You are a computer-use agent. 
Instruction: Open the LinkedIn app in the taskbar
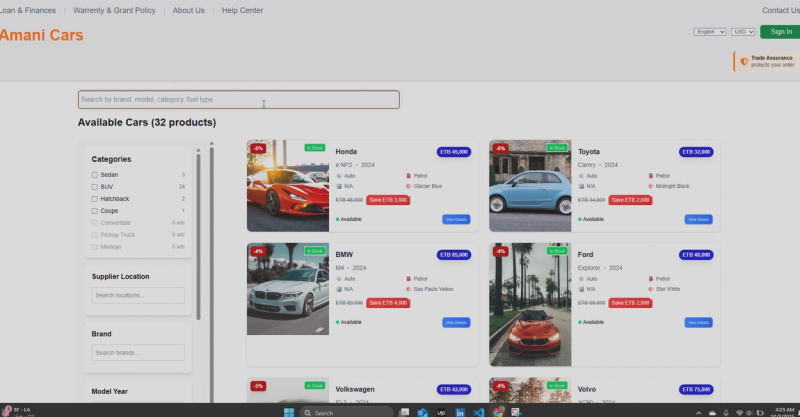click(460, 411)
